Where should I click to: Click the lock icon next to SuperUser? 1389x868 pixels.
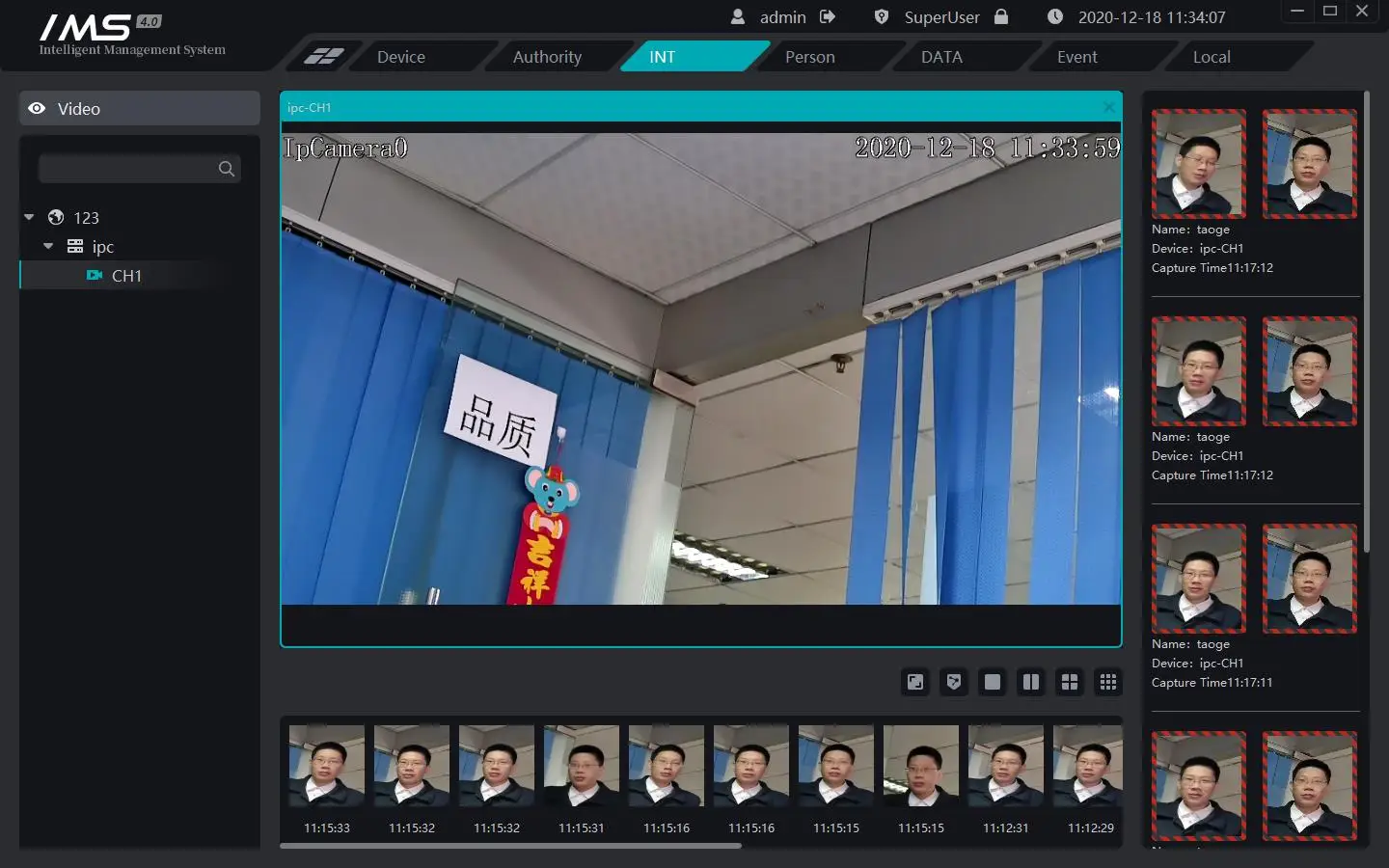[1001, 16]
